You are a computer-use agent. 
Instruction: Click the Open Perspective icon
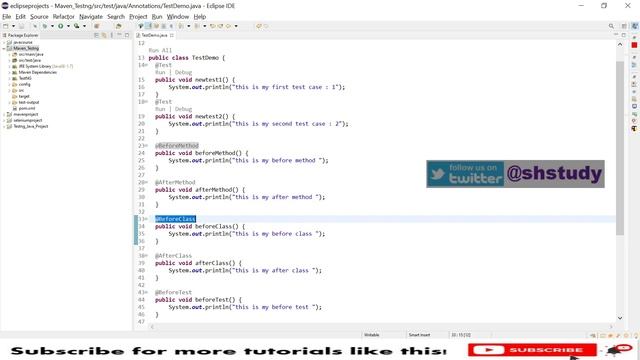[624, 26]
